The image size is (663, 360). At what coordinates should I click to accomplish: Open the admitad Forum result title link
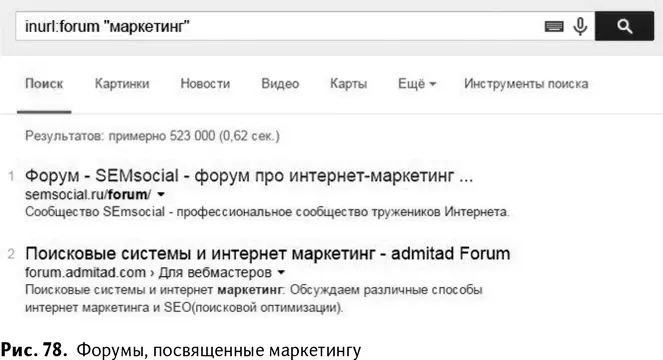point(267,253)
